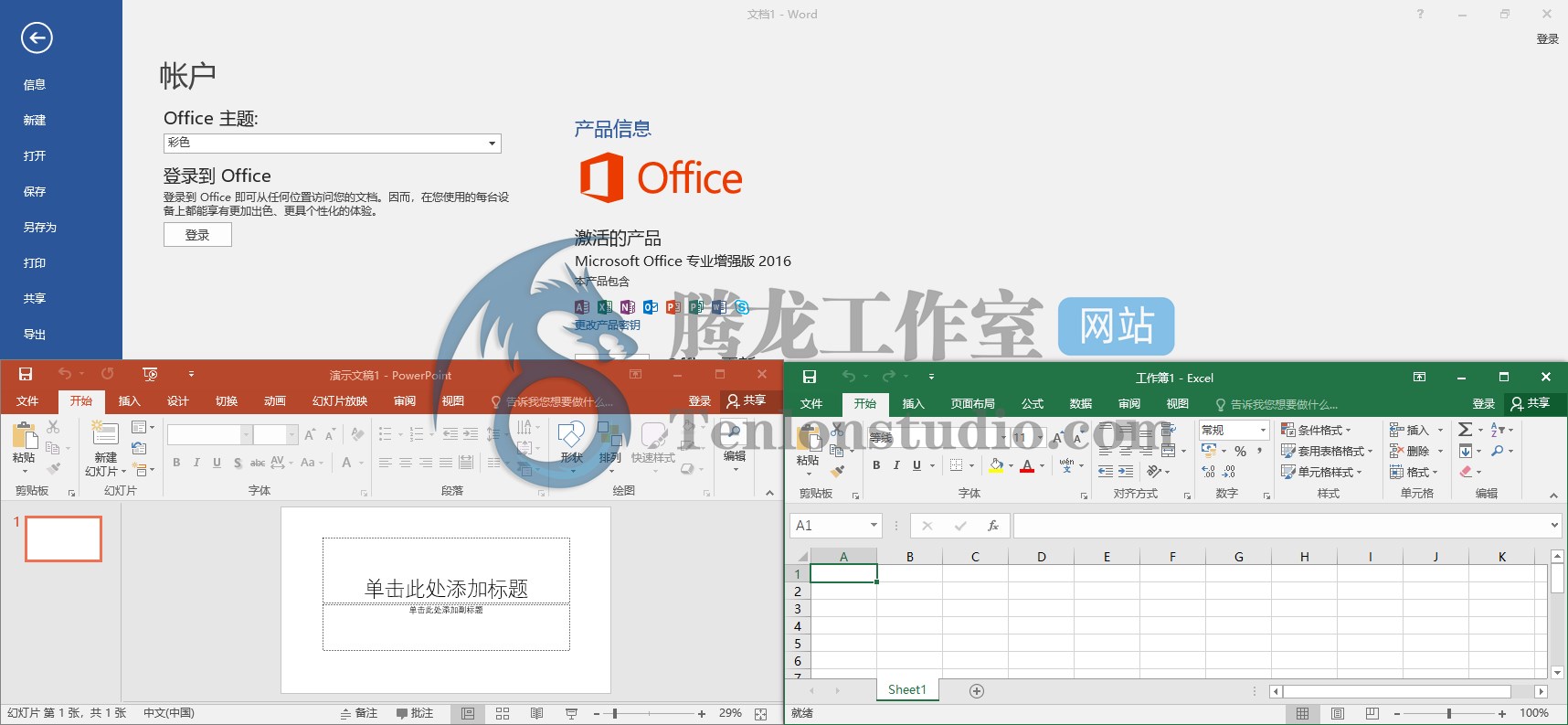Click 登录 in the Excel title ribbon
Viewport: 1568px width, 725px height.
1483,403
